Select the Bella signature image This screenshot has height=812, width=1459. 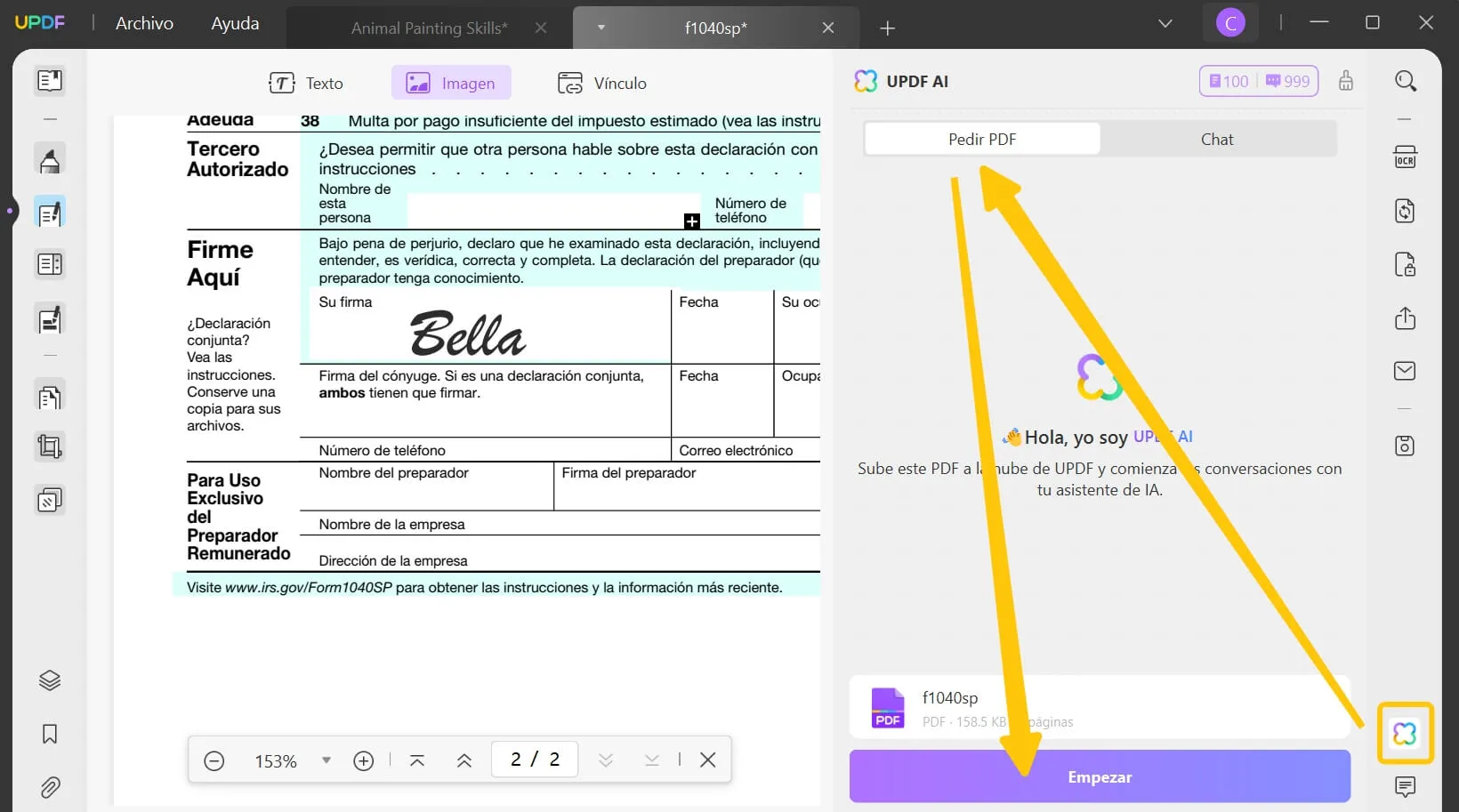pyautogui.click(x=468, y=334)
